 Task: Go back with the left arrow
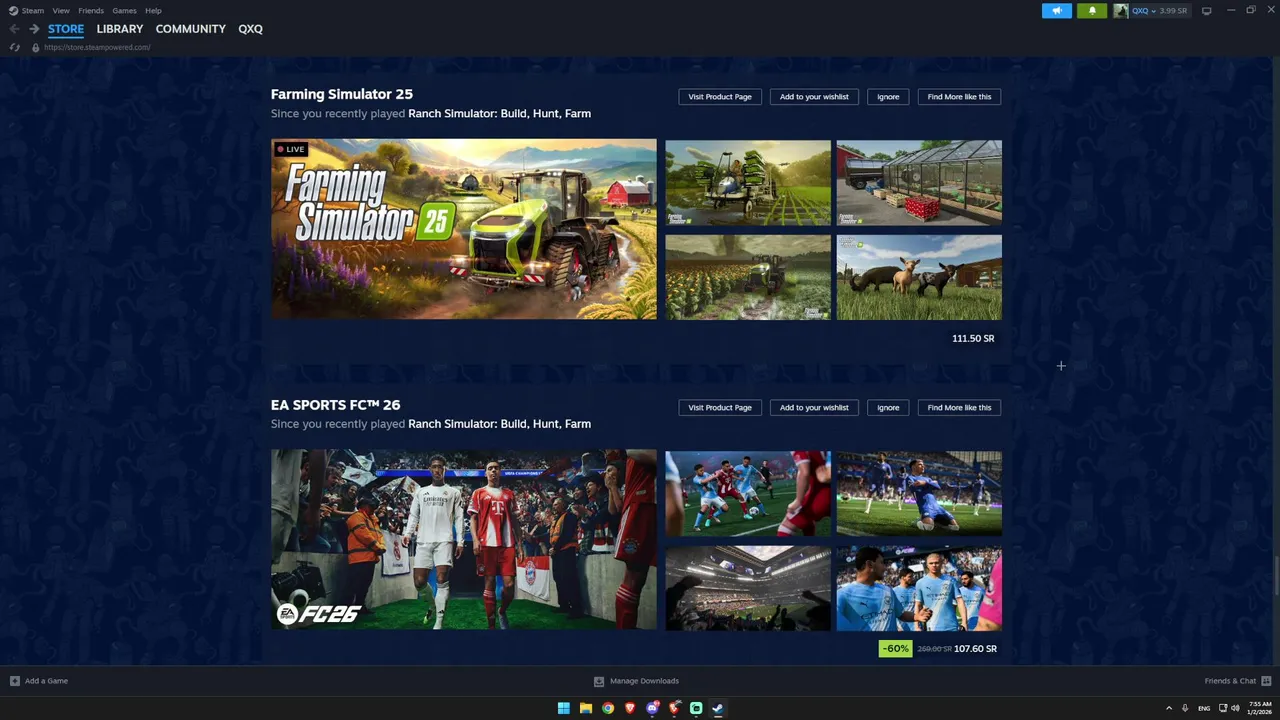click(14, 29)
